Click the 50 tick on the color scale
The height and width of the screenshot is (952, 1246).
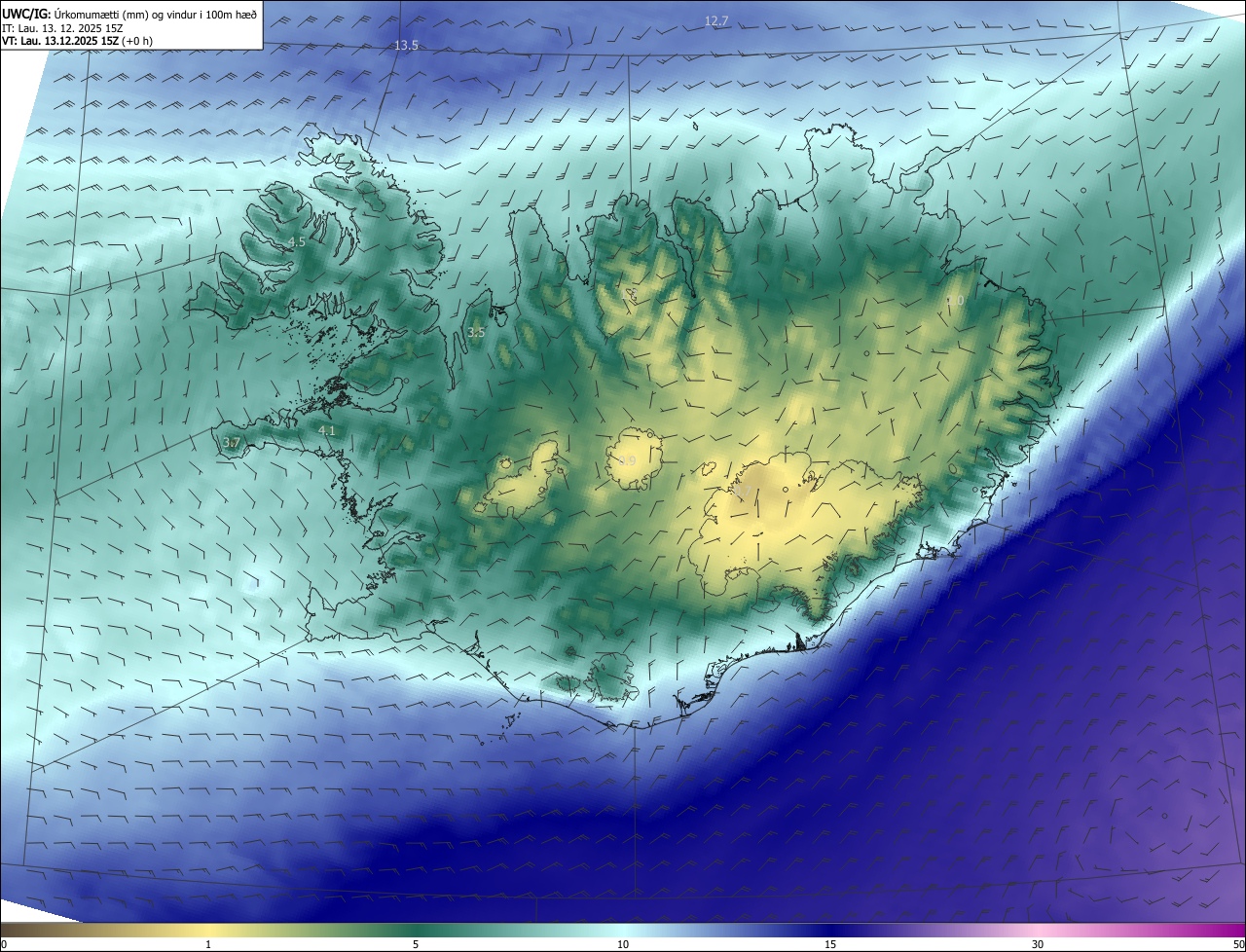point(1238,944)
